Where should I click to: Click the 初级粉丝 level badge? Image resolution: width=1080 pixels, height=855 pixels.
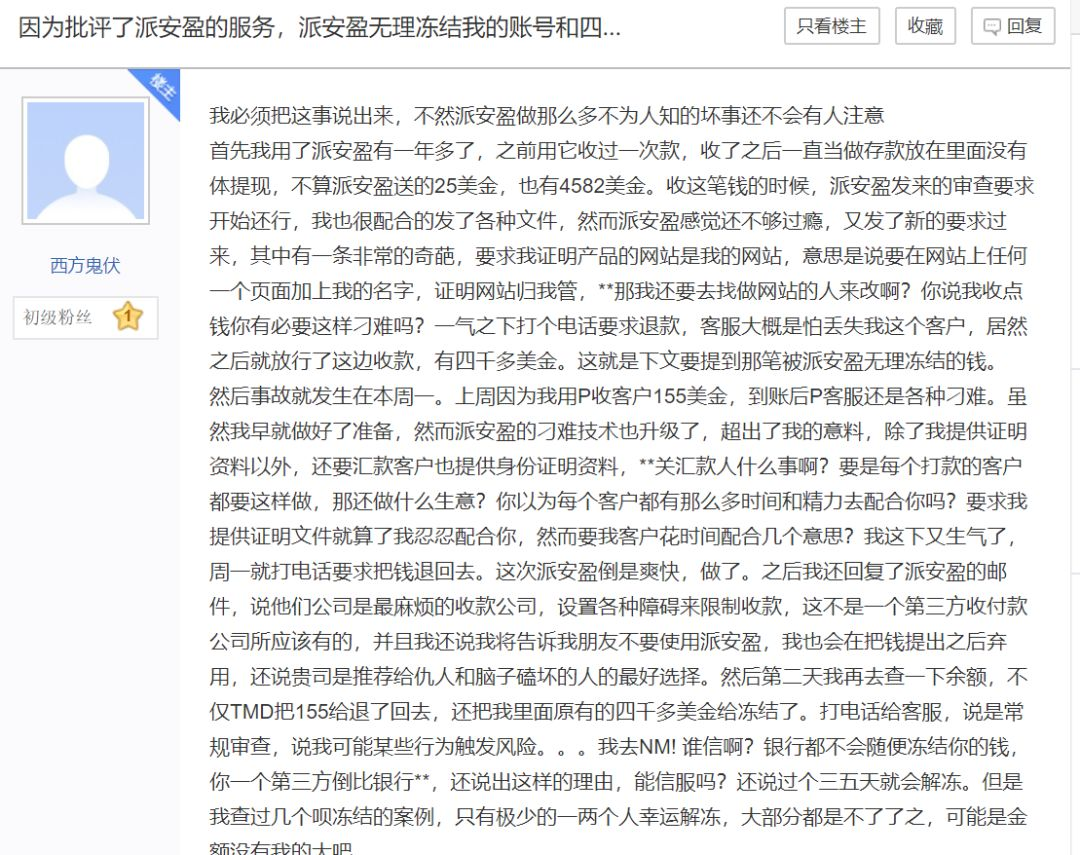(x=85, y=318)
